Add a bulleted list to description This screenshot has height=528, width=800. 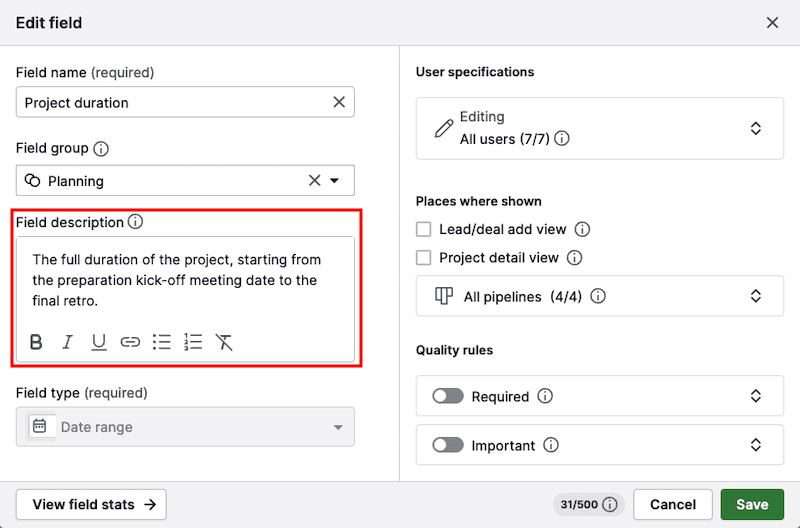161,342
